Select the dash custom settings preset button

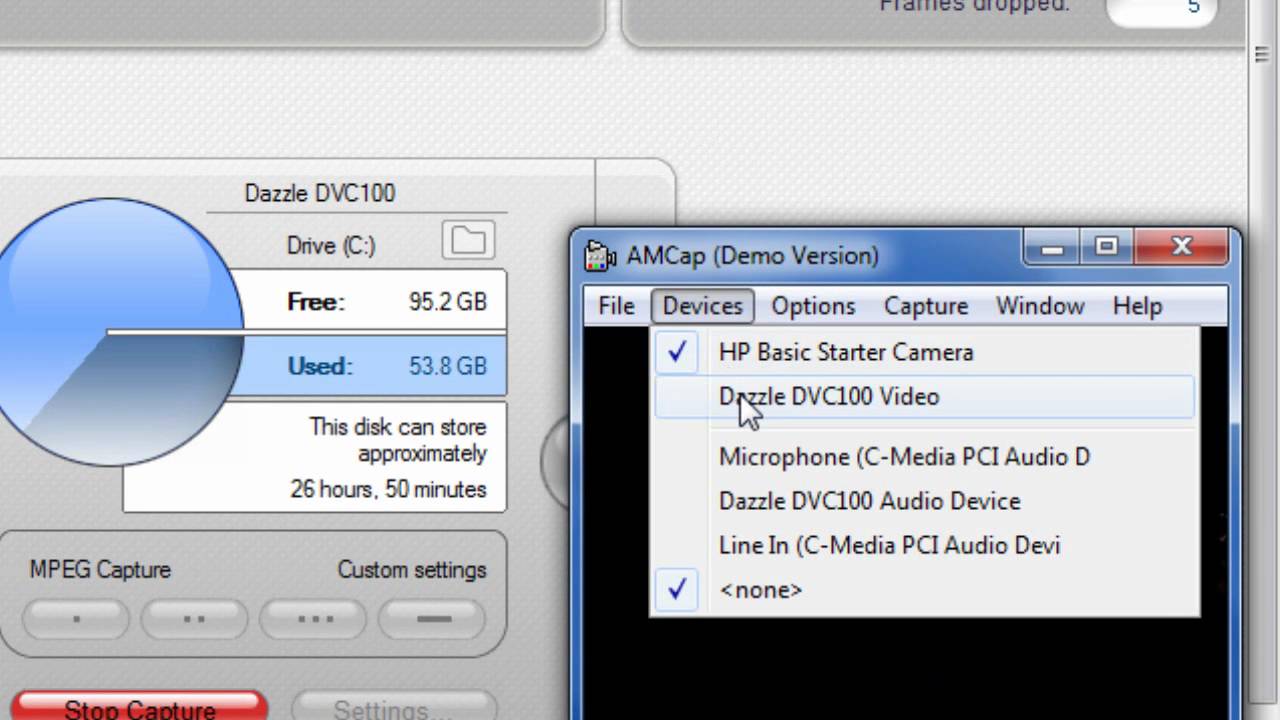click(x=434, y=619)
